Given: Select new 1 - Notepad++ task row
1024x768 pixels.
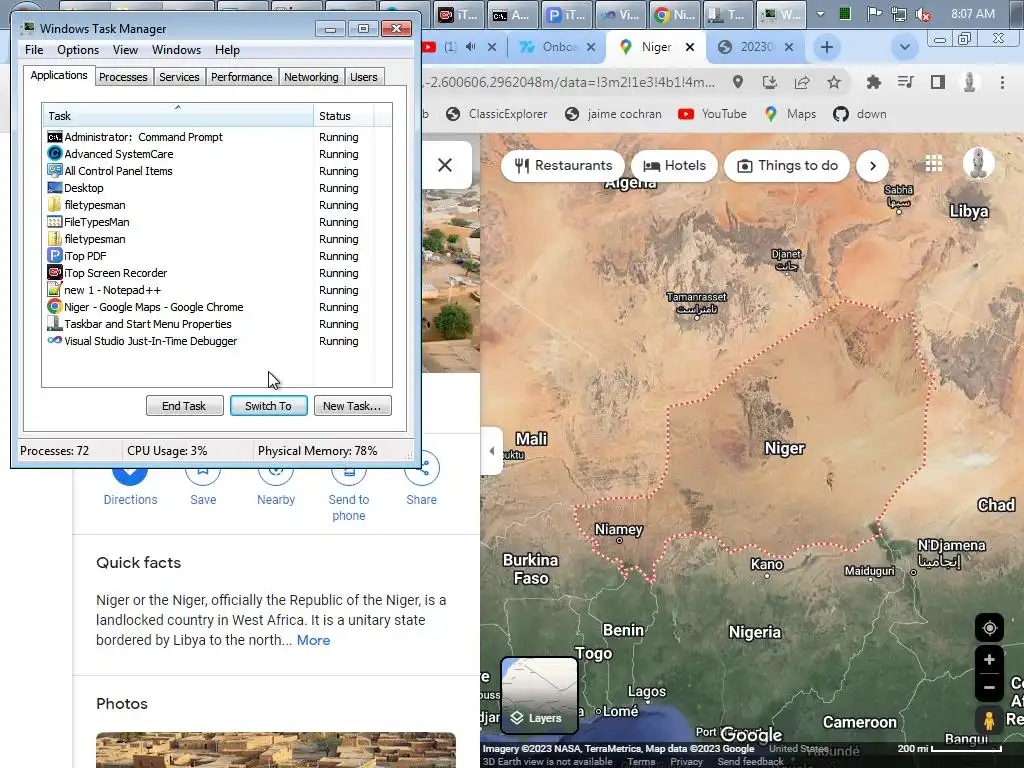Looking at the screenshot, I should coord(217,290).
